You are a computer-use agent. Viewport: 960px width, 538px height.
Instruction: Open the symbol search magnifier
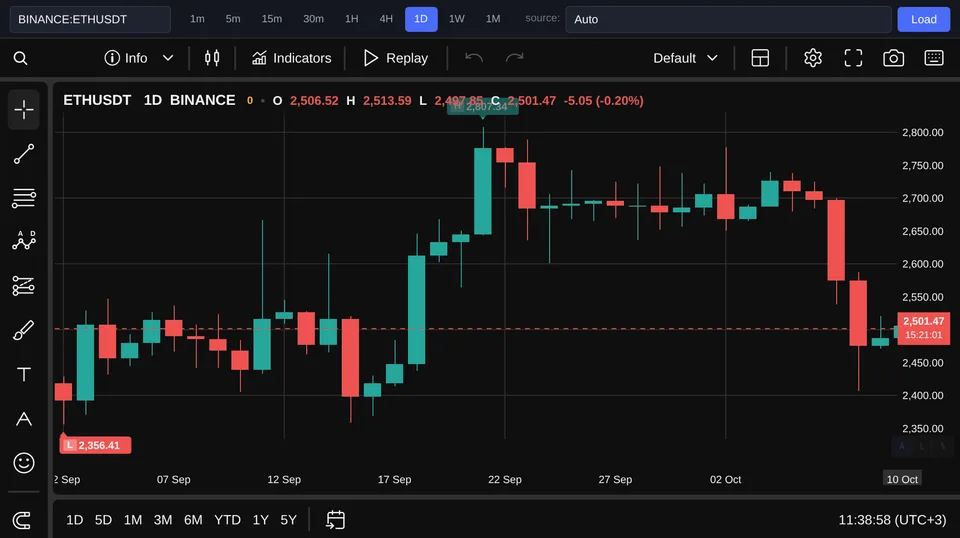(x=20, y=58)
